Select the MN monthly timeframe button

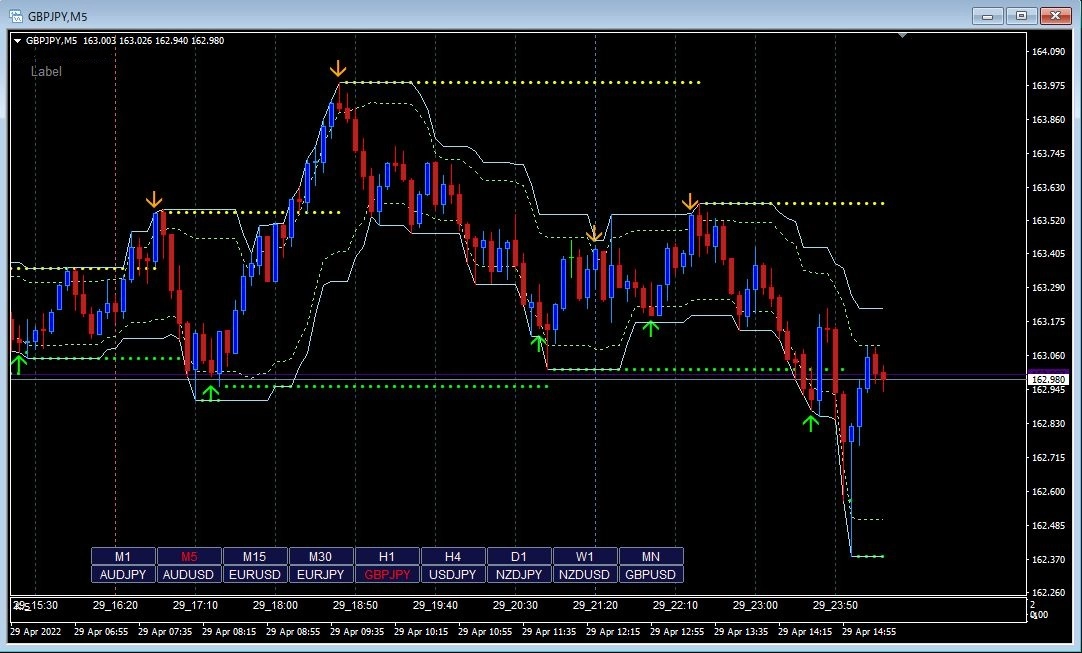point(651,556)
